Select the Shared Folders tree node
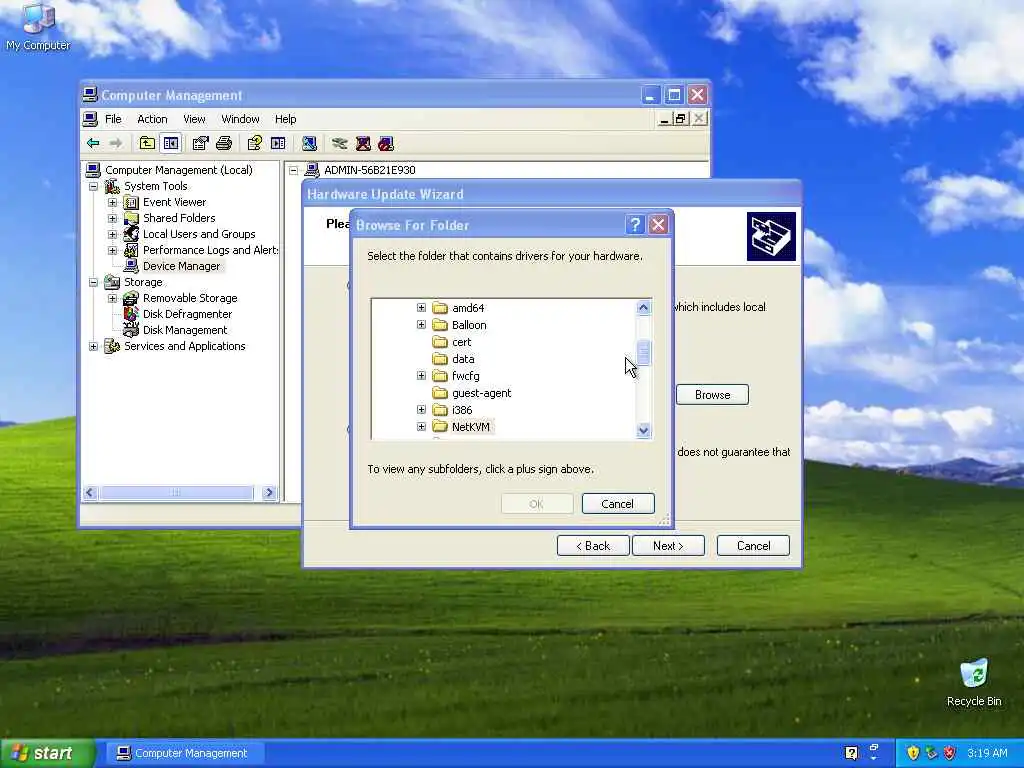 [179, 218]
